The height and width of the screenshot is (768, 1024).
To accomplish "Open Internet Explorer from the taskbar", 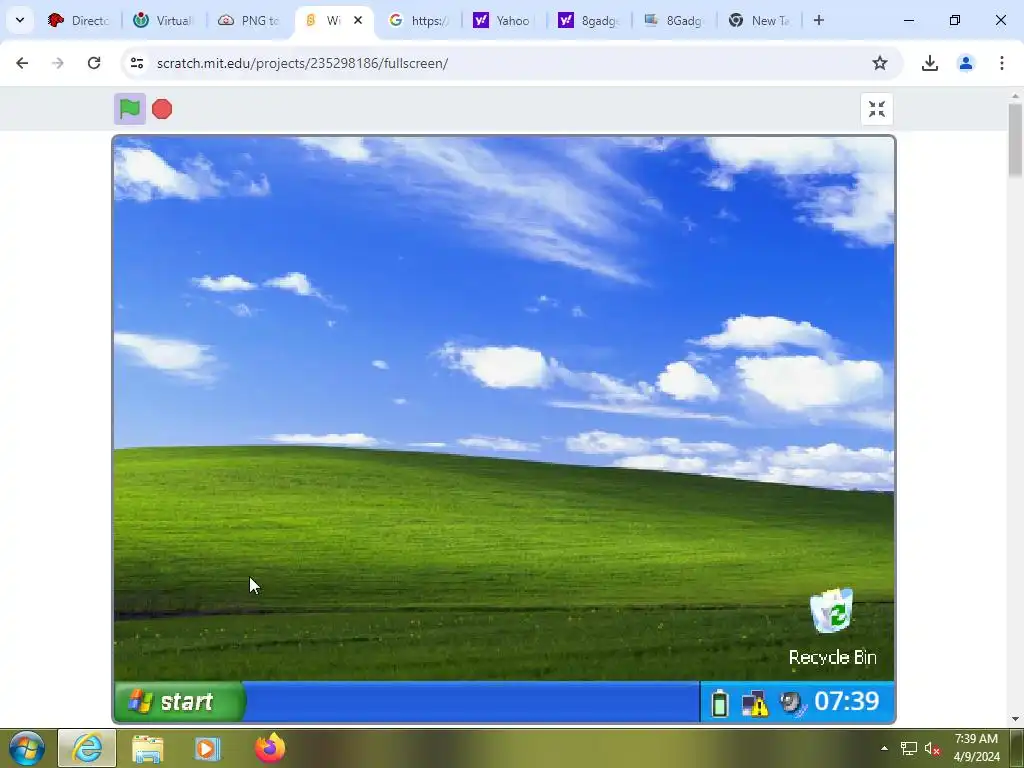I will (x=88, y=748).
